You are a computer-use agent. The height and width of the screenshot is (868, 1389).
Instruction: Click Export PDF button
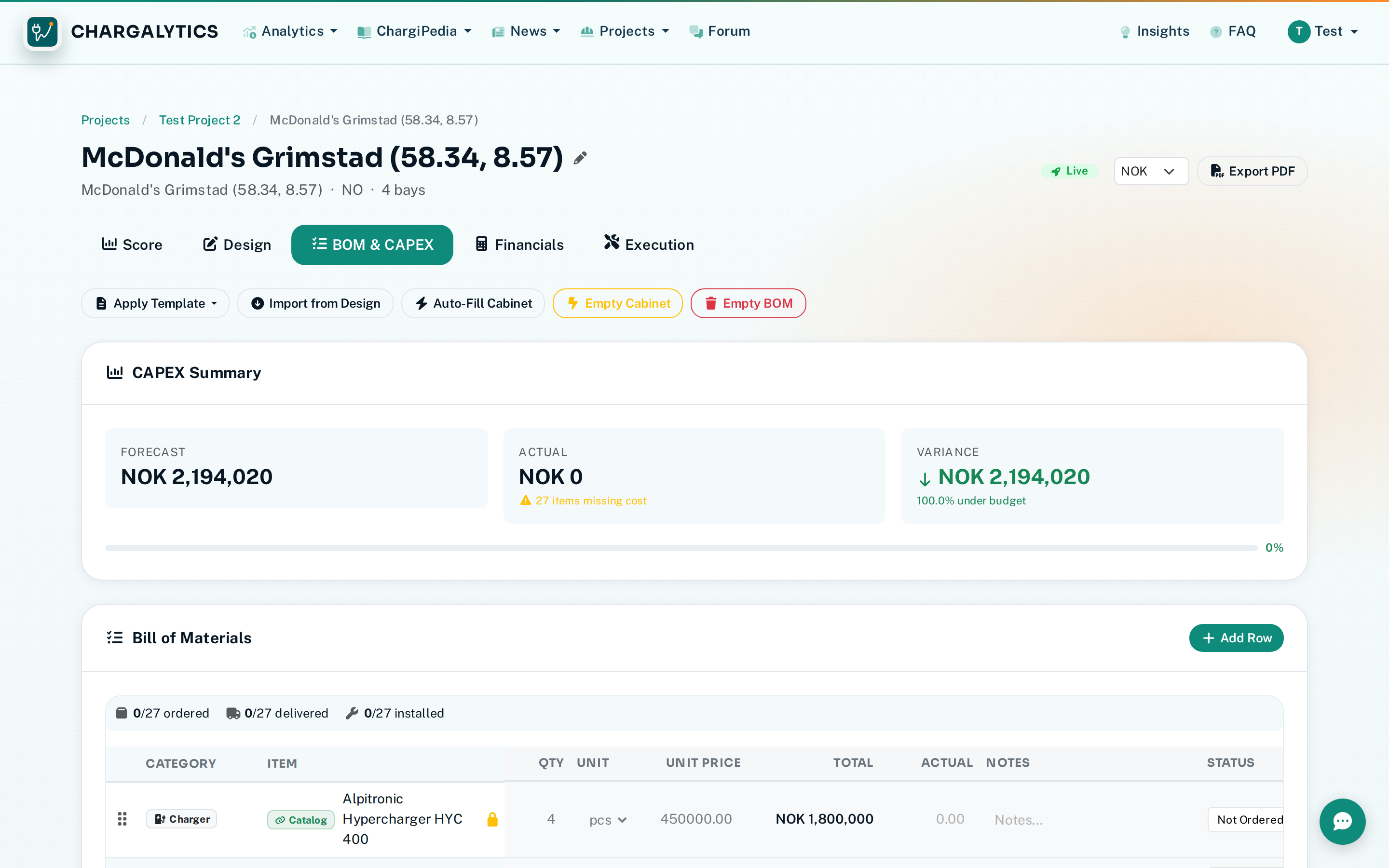1253,171
